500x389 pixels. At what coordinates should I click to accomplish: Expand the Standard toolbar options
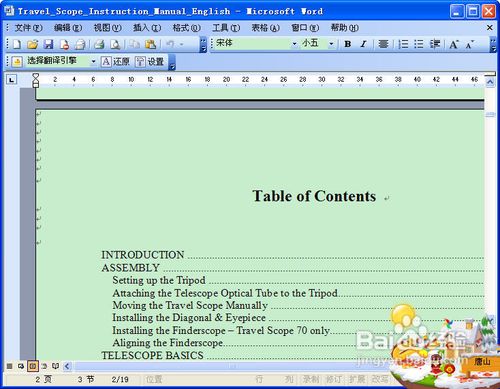203,45
